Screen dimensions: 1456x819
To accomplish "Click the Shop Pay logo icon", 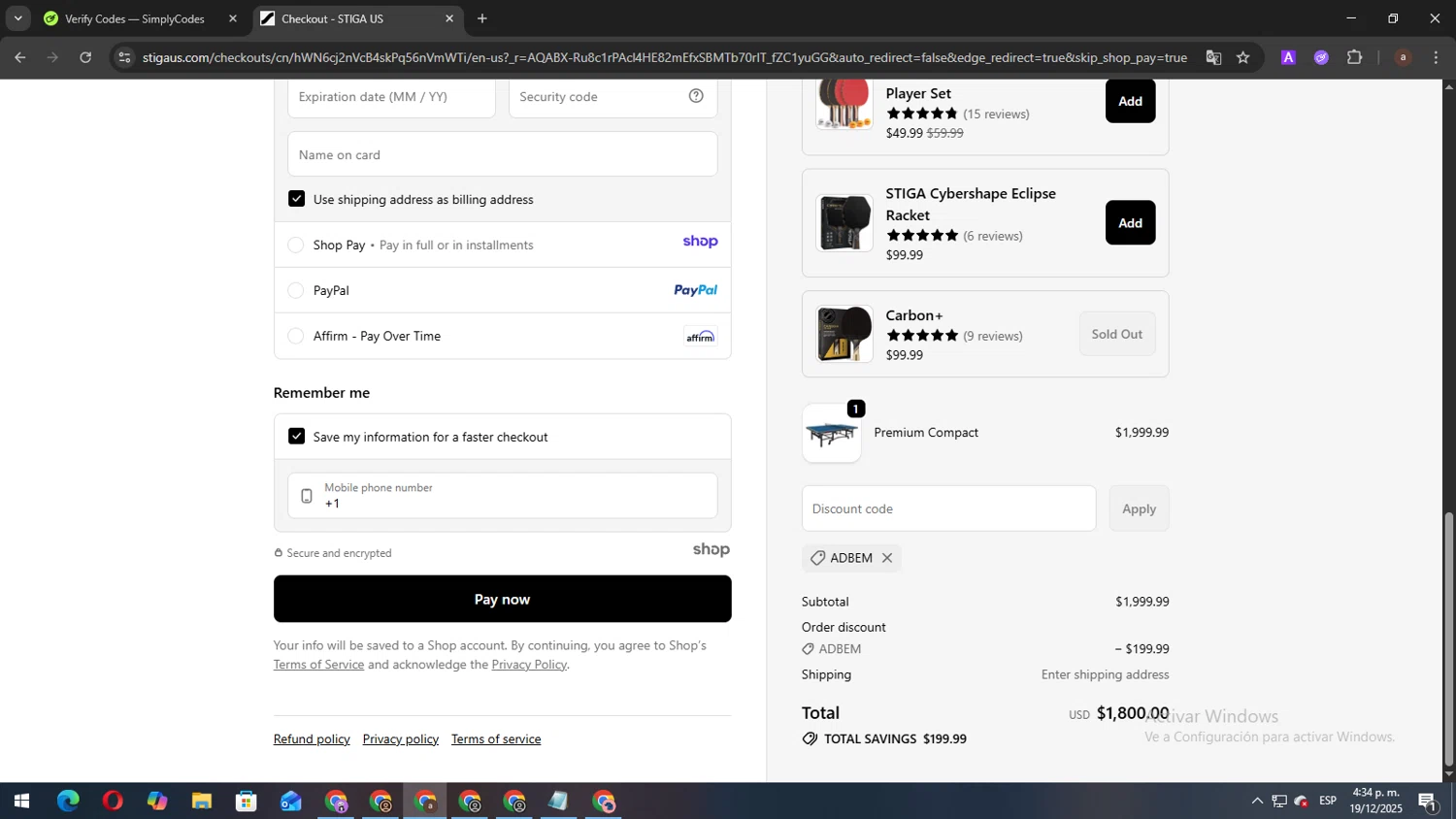I will pyautogui.click(x=700, y=242).
